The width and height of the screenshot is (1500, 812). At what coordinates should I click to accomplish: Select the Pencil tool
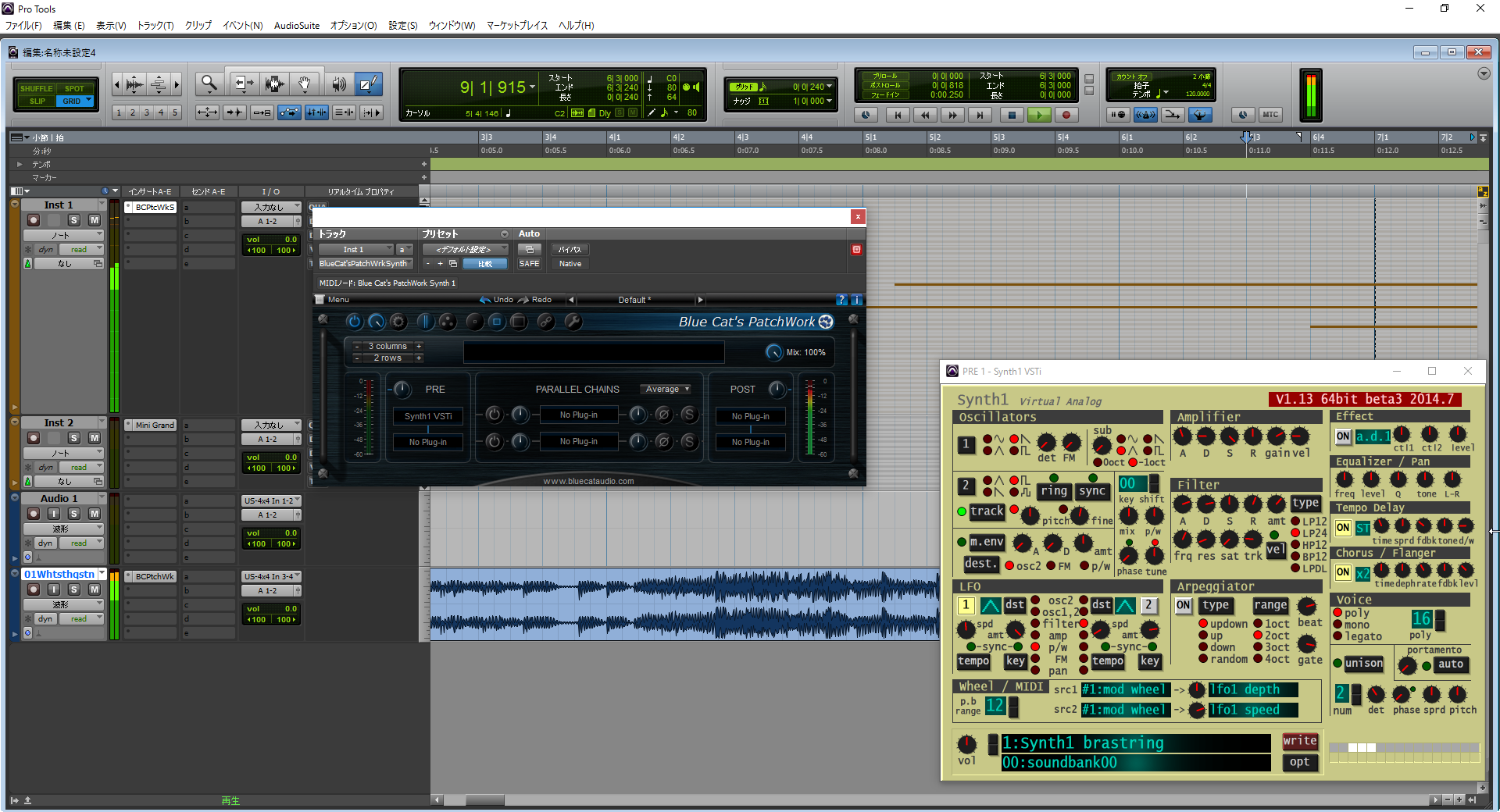(368, 83)
